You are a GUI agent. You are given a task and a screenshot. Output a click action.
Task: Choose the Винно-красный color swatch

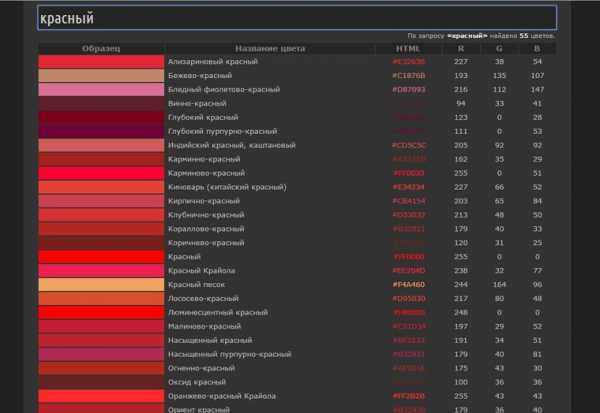click(101, 104)
